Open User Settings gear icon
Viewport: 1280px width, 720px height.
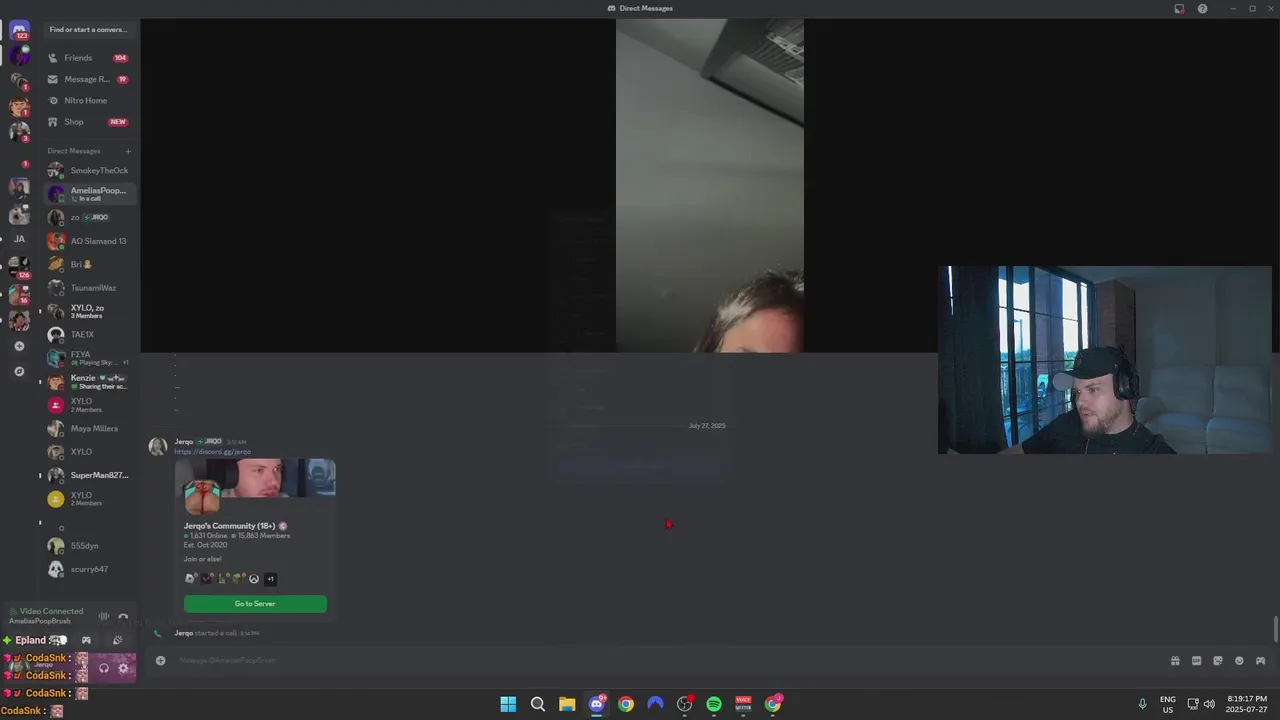click(124, 668)
